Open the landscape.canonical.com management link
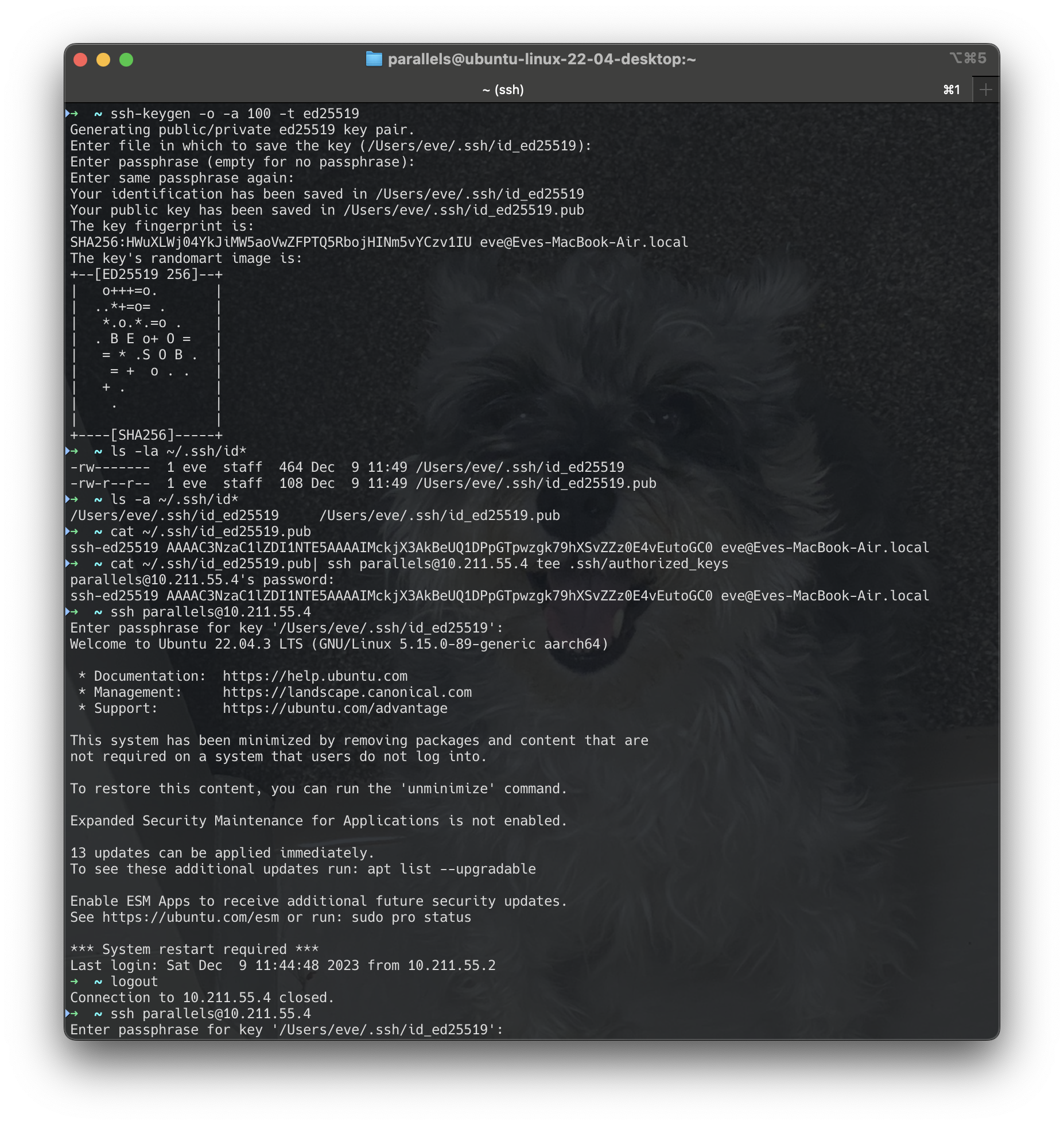The width and height of the screenshot is (1064, 1125). click(347, 692)
